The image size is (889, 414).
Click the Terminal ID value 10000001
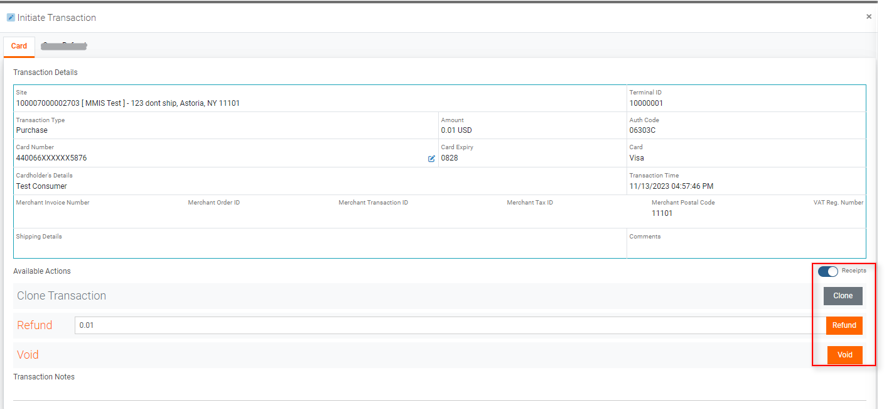coord(646,104)
